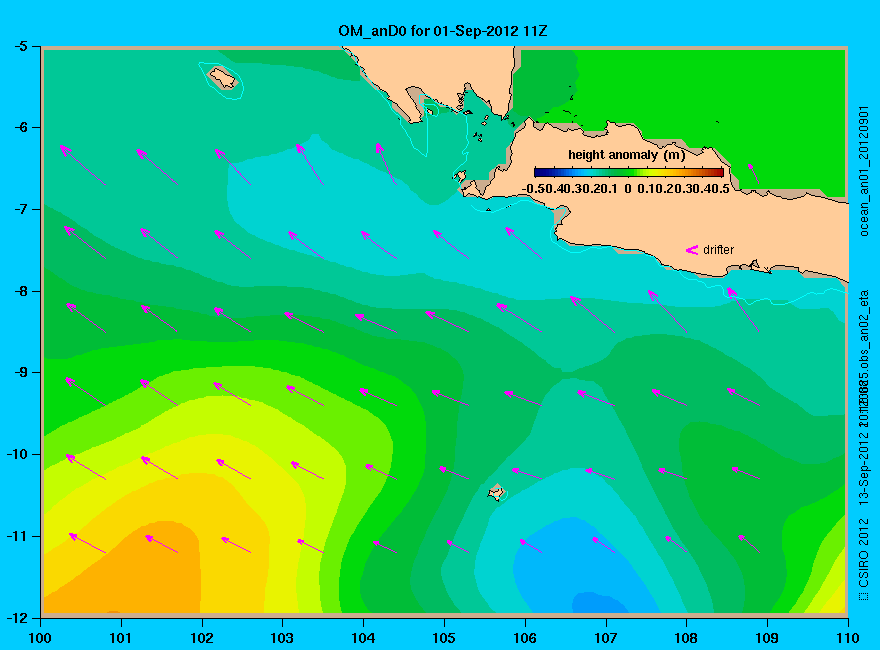Click the "ocean_an01_20120901" vertical label

point(864,171)
